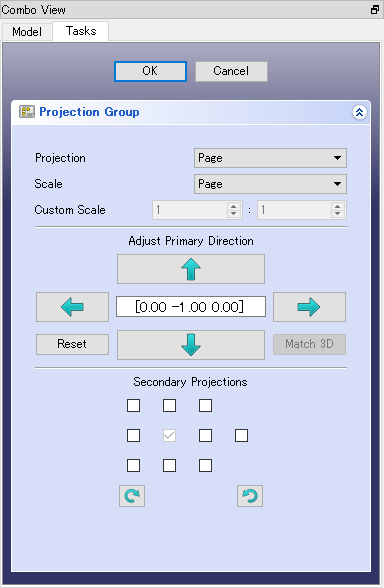Viewport: 384px width, 588px height.
Task: Rotate primary direction up with the up arrow
Action: [x=191, y=269]
